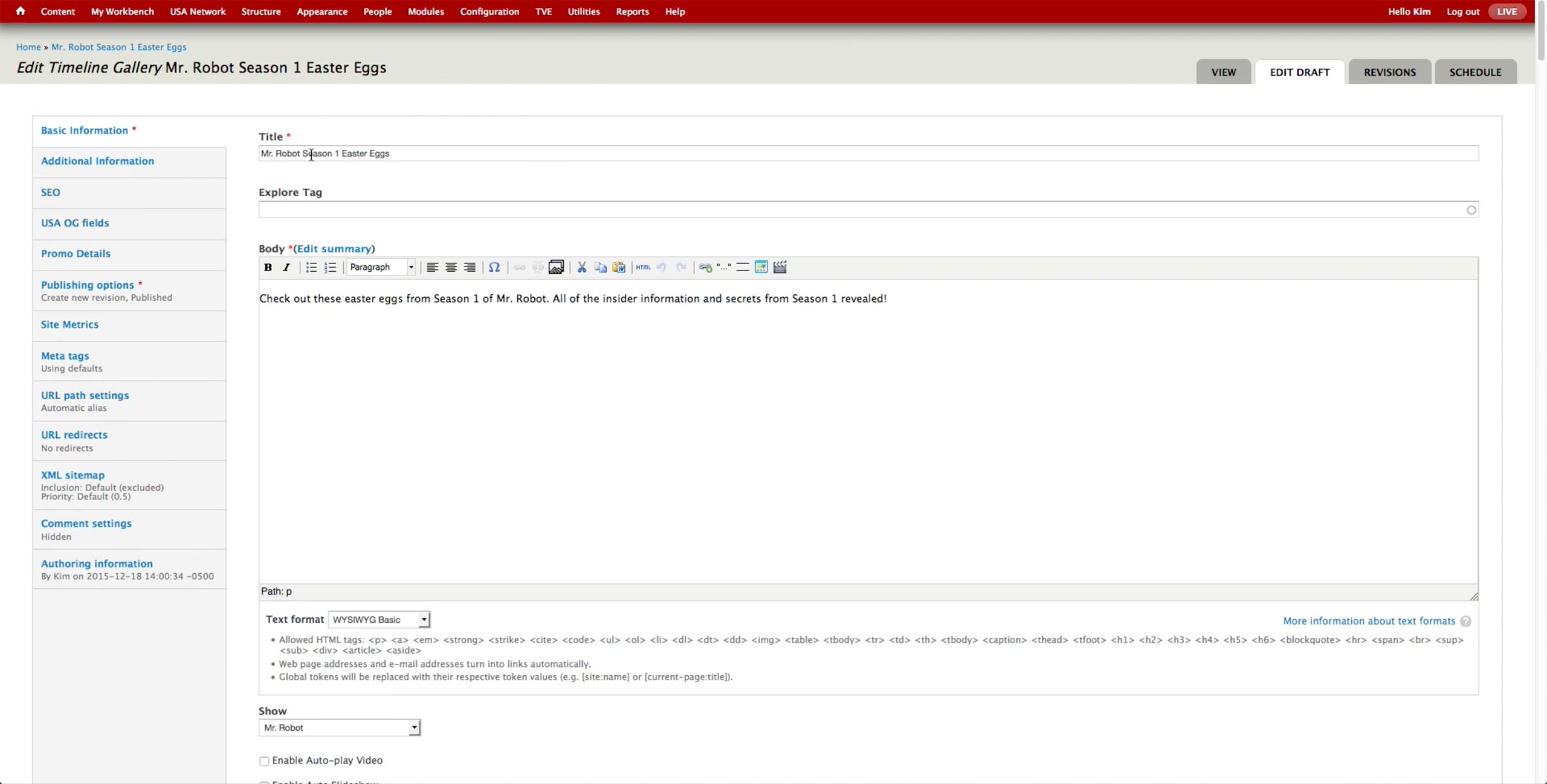Toggle bold formatting in Body editor
This screenshot has height=784, width=1547.
(x=268, y=268)
